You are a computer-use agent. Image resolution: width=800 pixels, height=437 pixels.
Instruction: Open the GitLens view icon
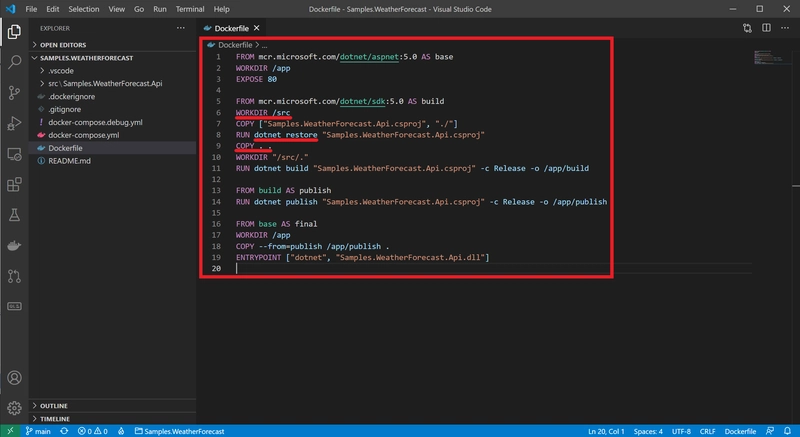[x=14, y=306]
